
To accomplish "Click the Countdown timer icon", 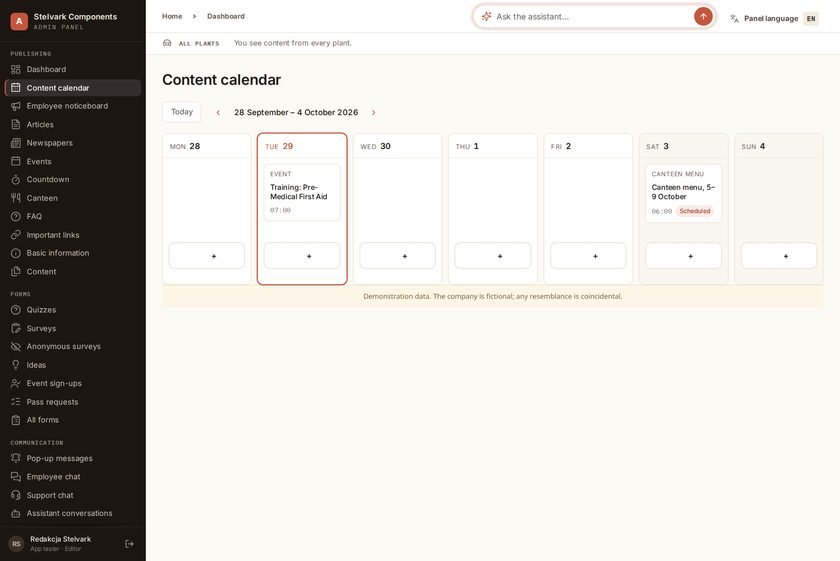I will [x=16, y=179].
